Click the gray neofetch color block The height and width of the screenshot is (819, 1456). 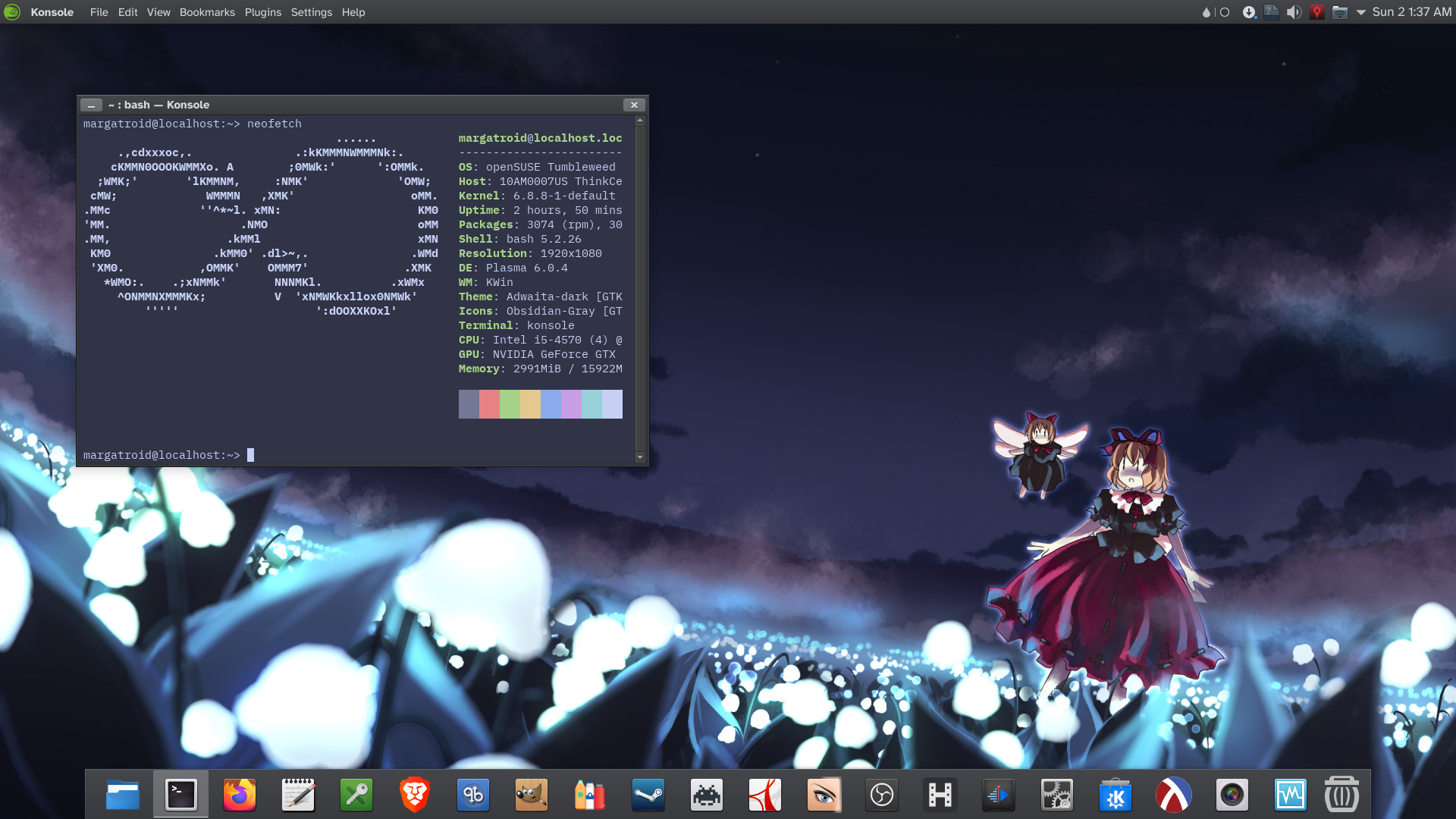tap(469, 404)
